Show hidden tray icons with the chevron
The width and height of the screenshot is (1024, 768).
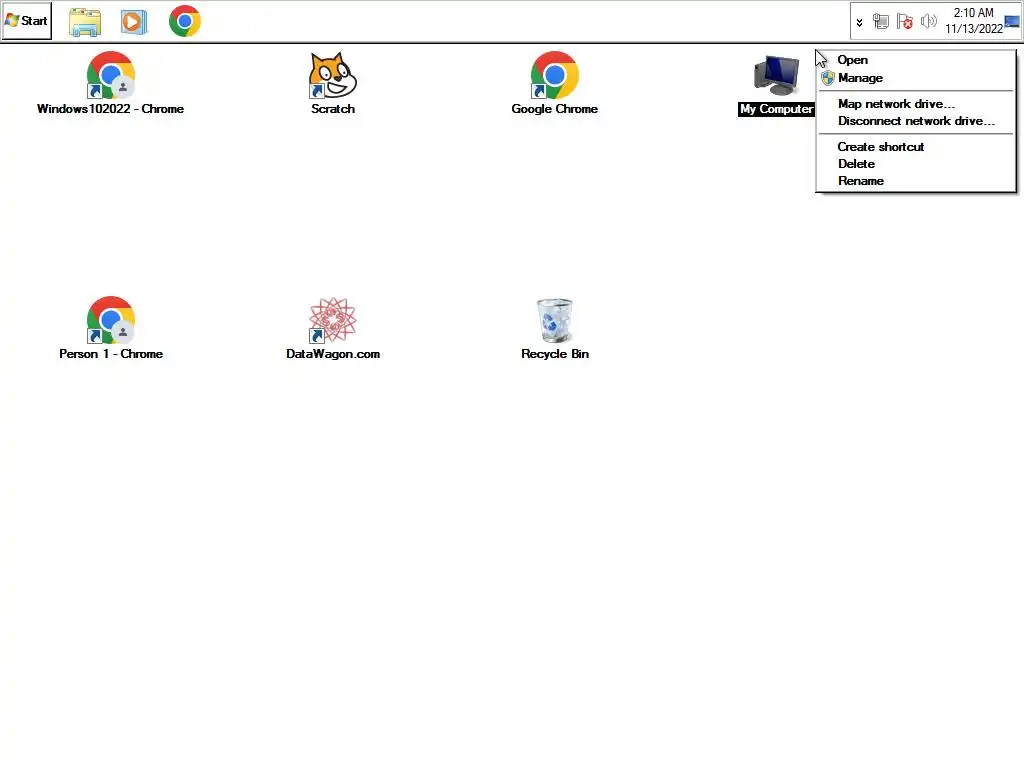click(859, 22)
